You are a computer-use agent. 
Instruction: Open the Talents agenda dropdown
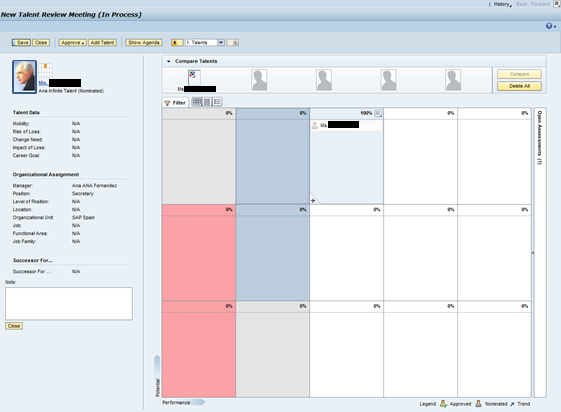[221, 43]
